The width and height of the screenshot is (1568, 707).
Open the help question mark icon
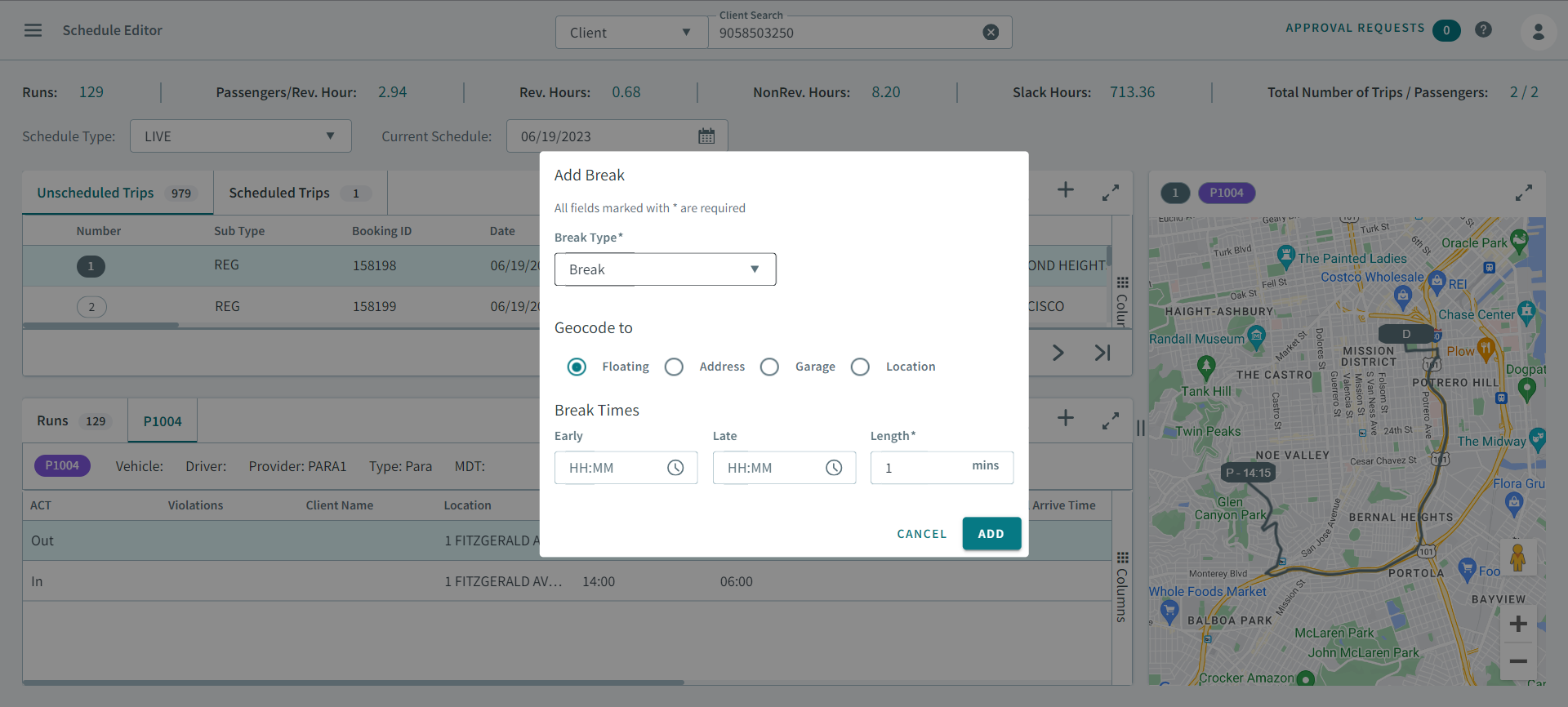pos(1483,29)
